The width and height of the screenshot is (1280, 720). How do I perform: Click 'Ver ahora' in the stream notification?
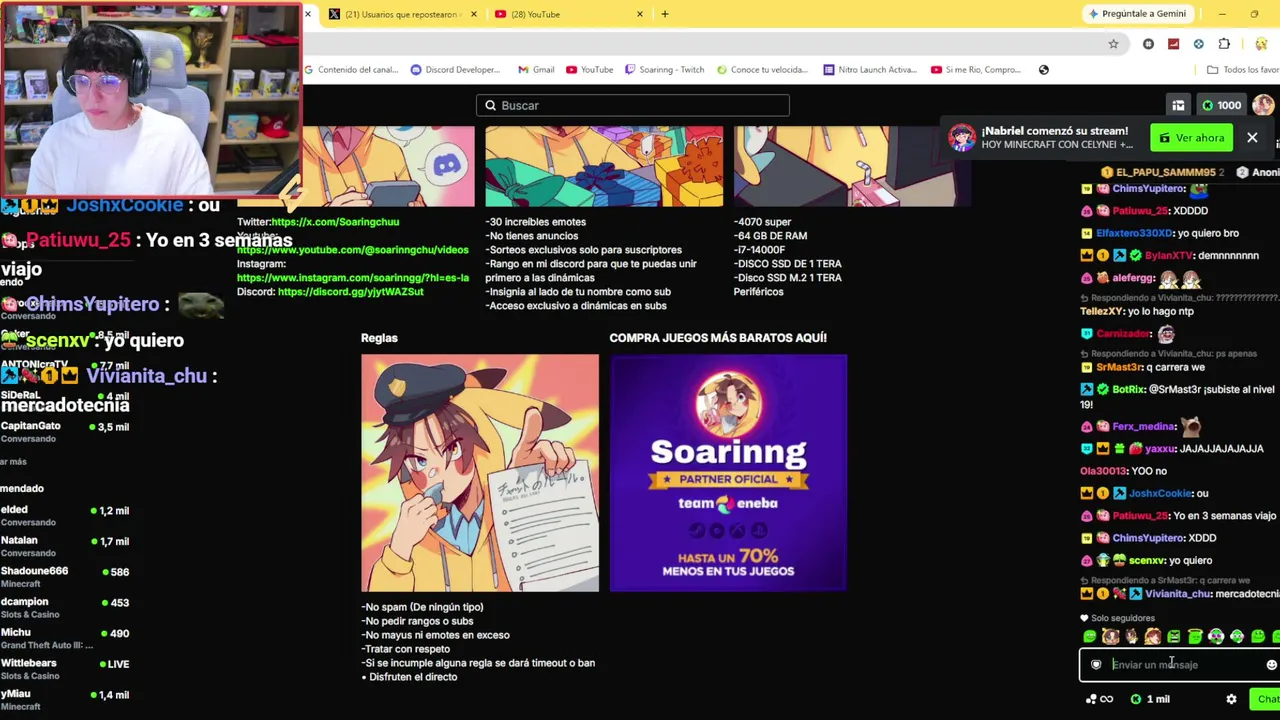tap(1192, 138)
